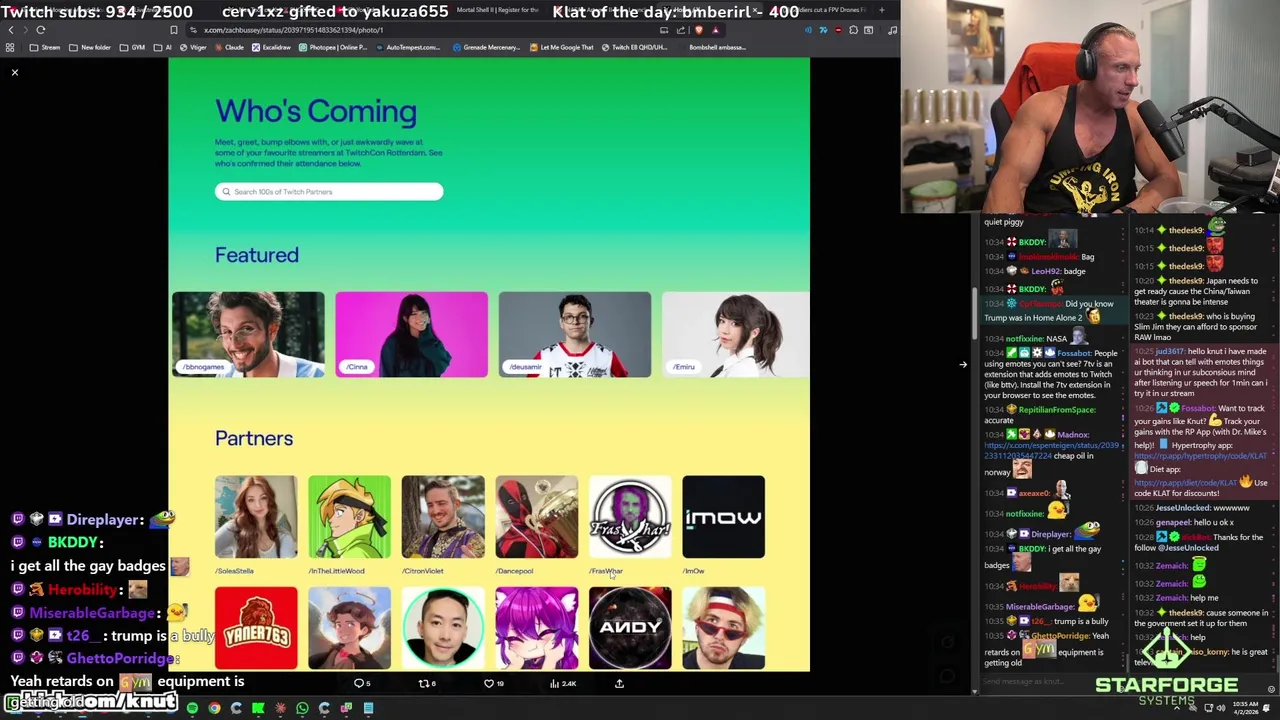
Task: Open the Photopea bookmark
Action: (x=333, y=47)
